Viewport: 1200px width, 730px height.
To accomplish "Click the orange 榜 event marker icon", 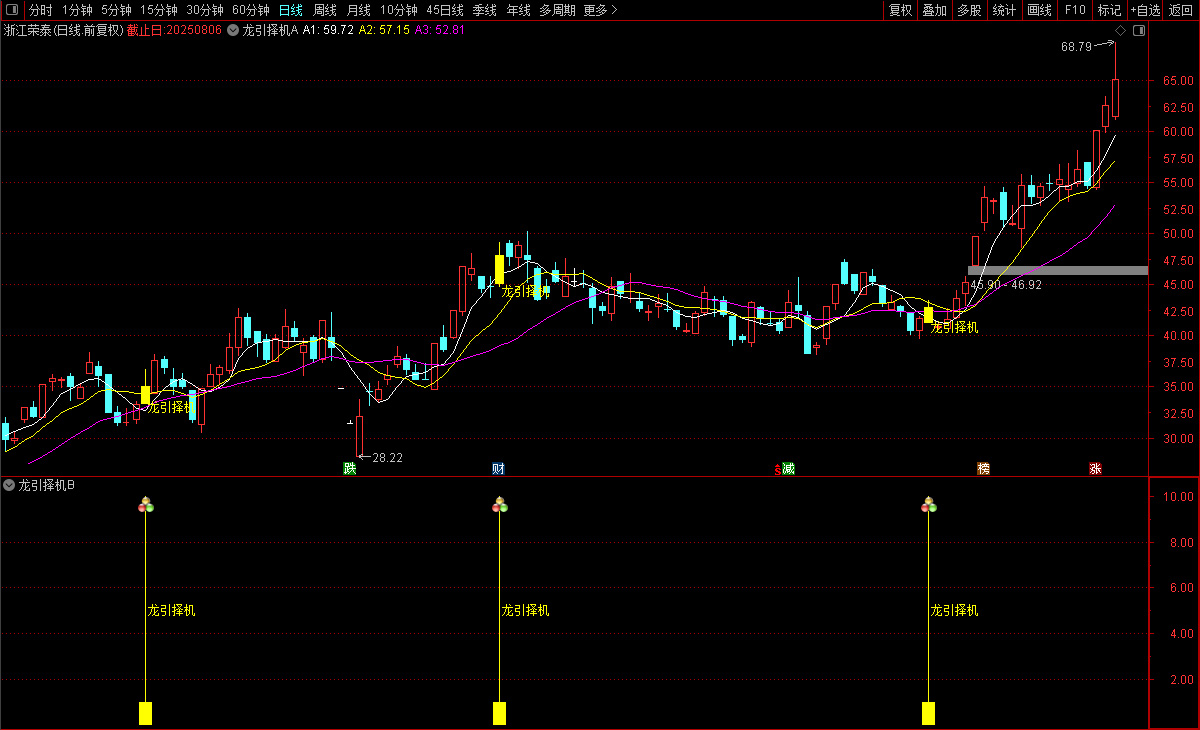I will point(984,468).
